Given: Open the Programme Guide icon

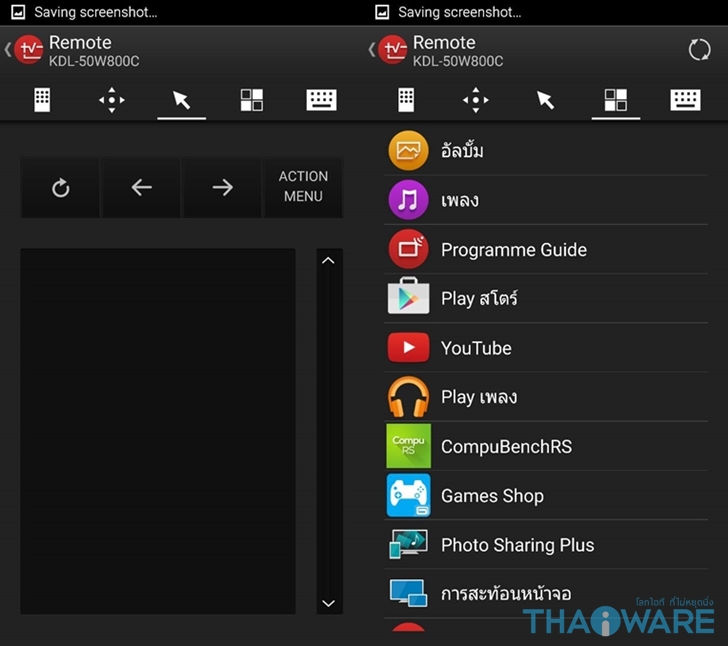Looking at the screenshot, I should click(408, 249).
